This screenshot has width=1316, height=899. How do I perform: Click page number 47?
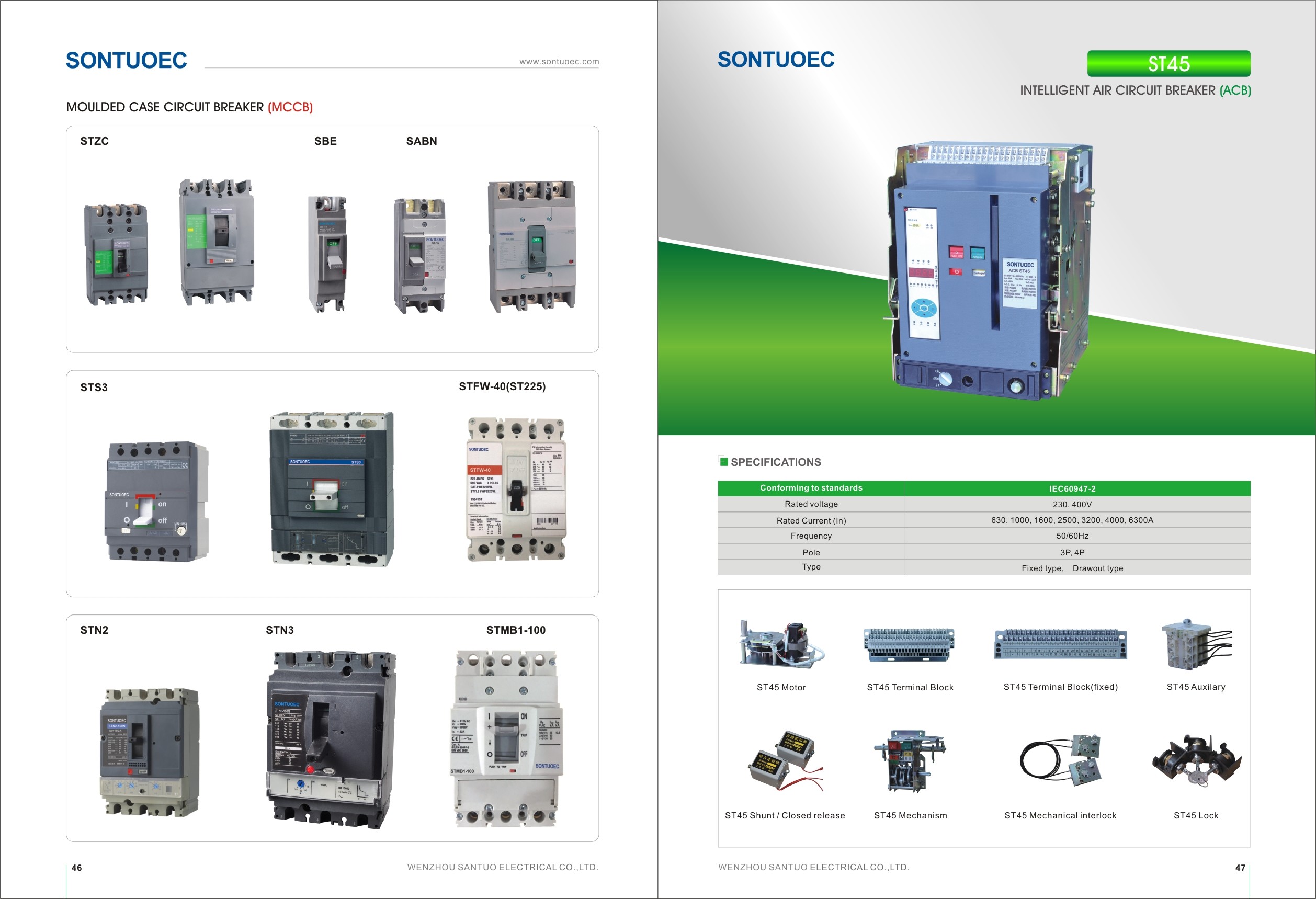coord(1240,867)
